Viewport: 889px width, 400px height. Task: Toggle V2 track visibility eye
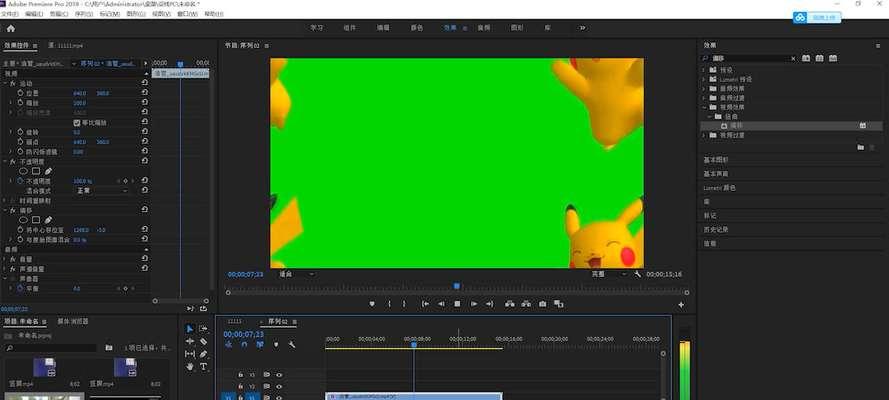[278, 386]
